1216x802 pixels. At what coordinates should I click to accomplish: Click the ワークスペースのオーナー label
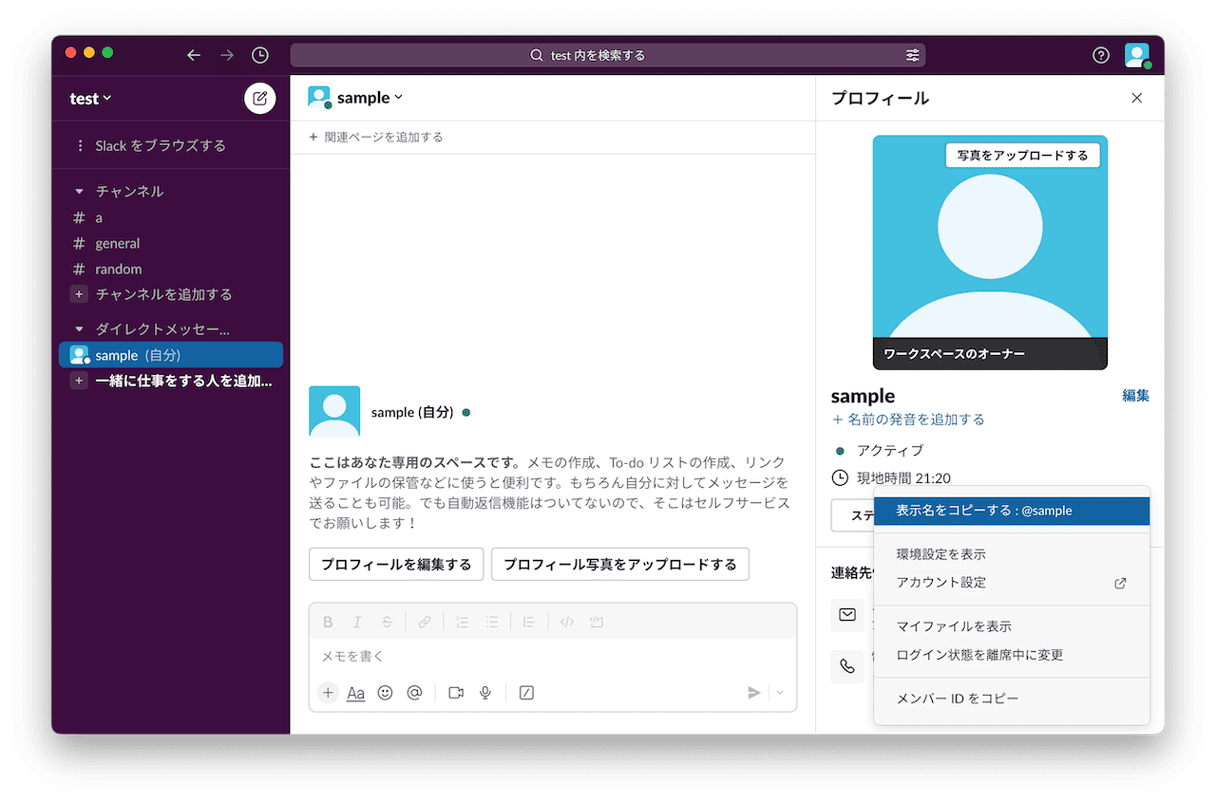click(x=954, y=354)
